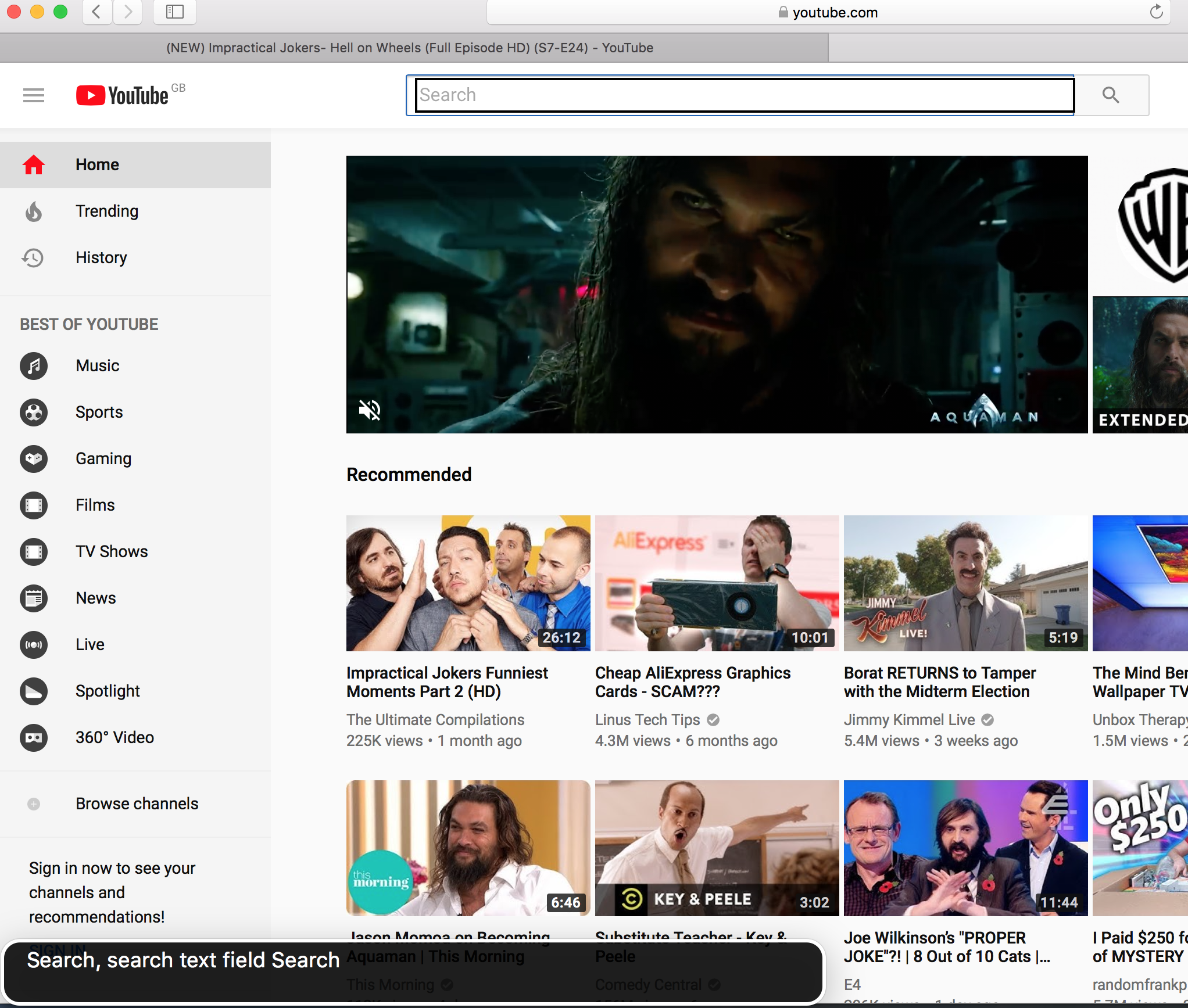1188x1008 pixels.
Task: Open the Jimmy Kimmel Live channel
Action: tap(909, 720)
